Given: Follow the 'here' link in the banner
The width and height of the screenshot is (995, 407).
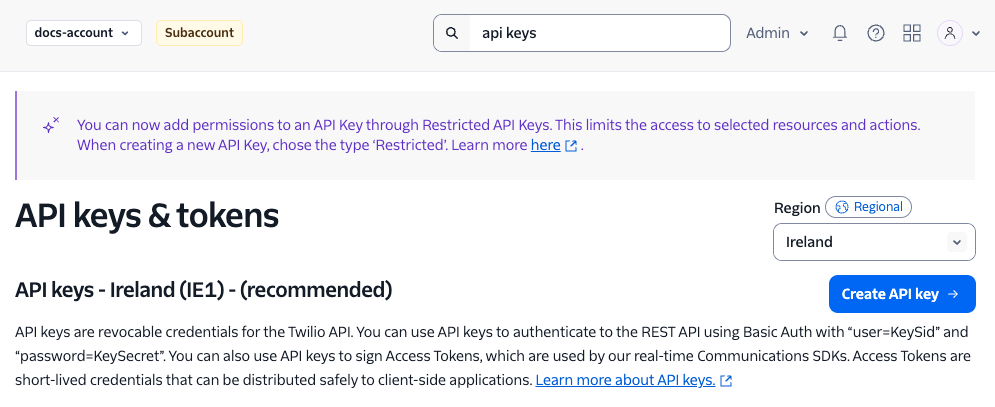Looking at the screenshot, I should [546, 145].
